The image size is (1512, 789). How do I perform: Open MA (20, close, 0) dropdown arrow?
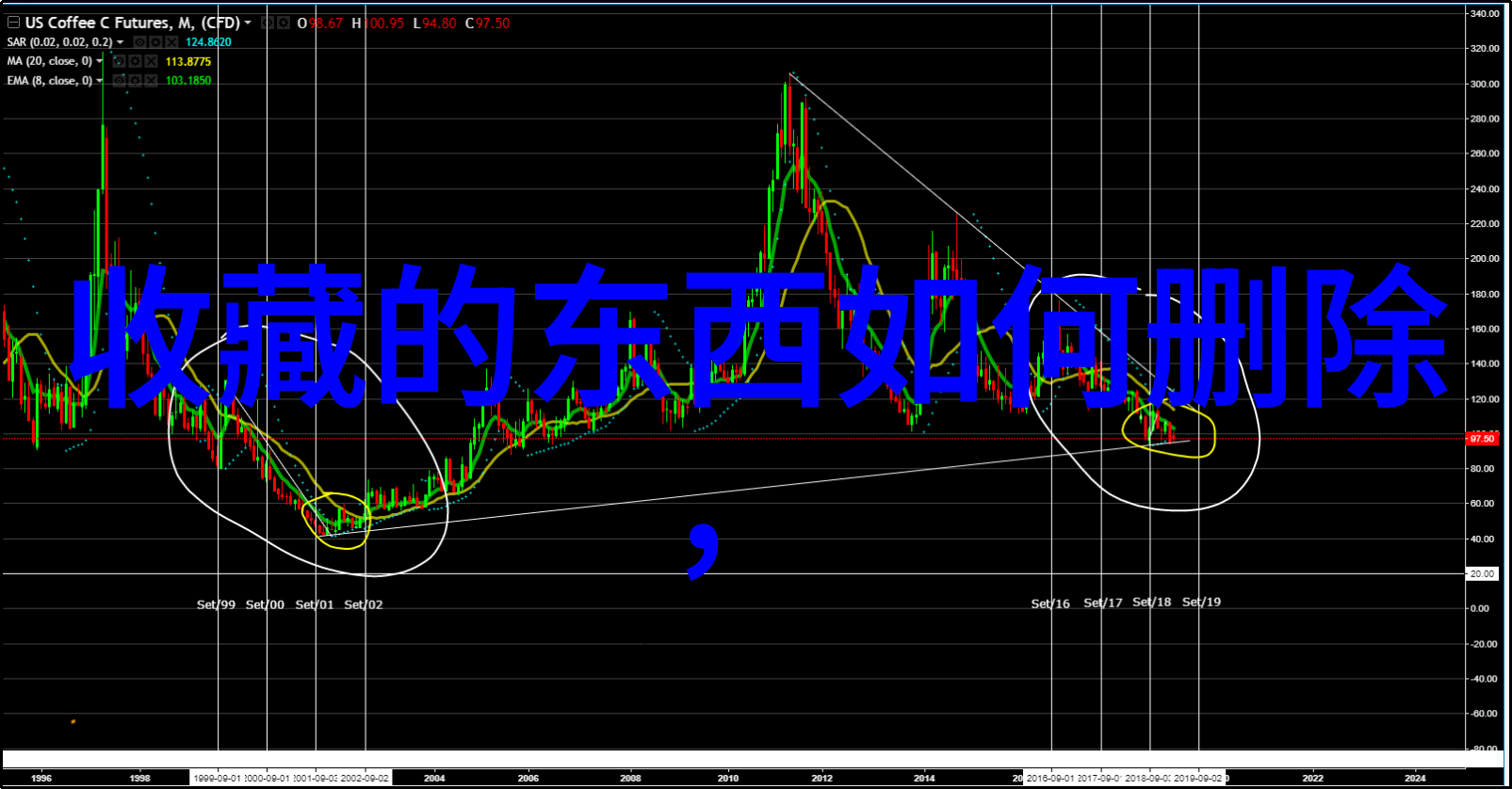click(99, 61)
